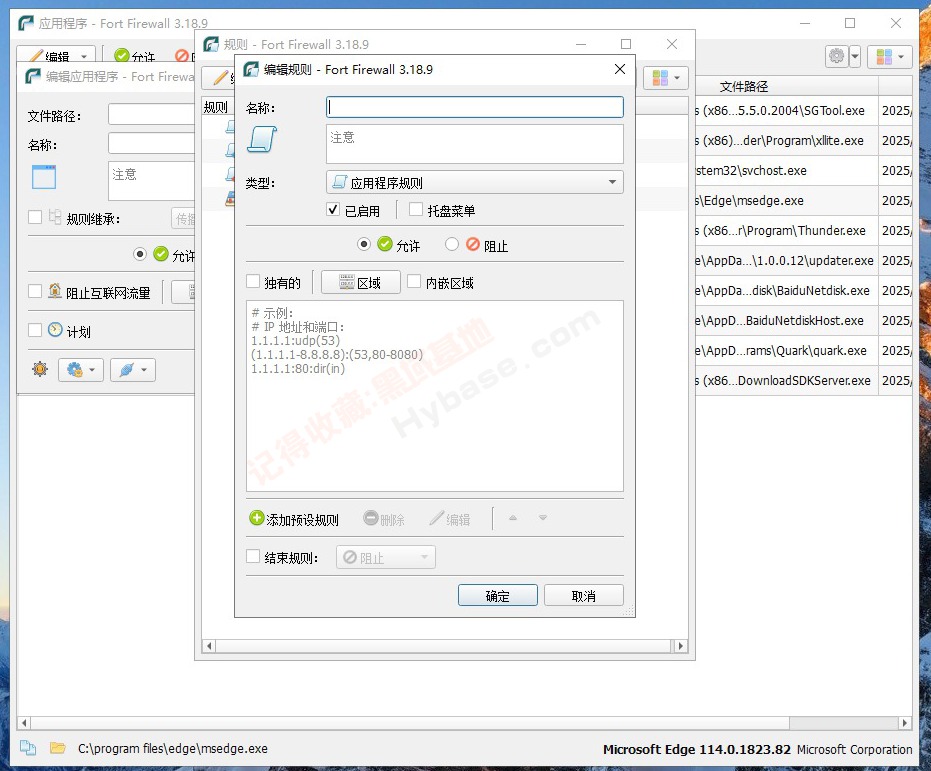
Task: Check the 计划 checkbox
Action: click(x=35, y=330)
